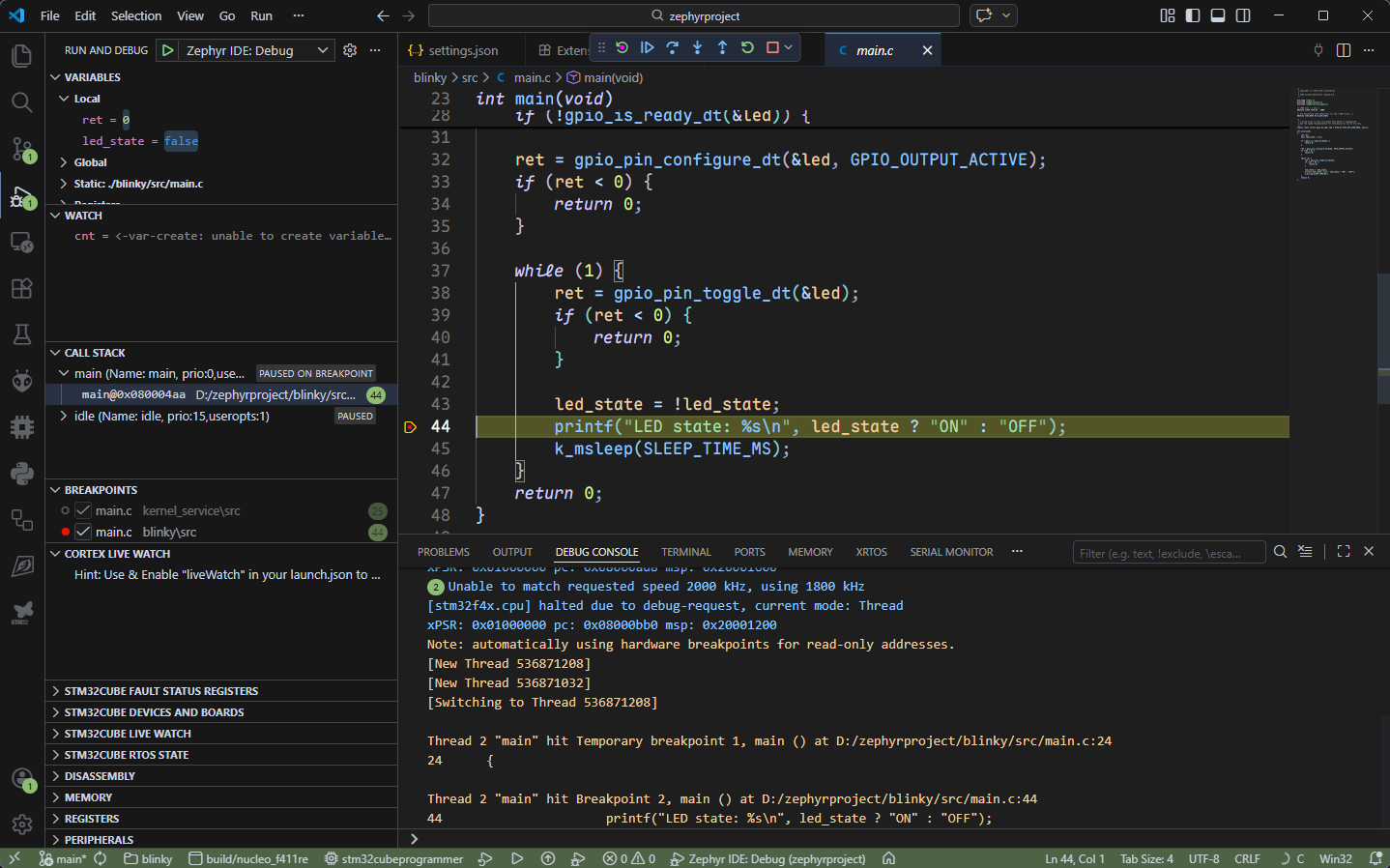Open the Remote Explorer view
This screenshot has width=1390, height=868.
[21, 242]
